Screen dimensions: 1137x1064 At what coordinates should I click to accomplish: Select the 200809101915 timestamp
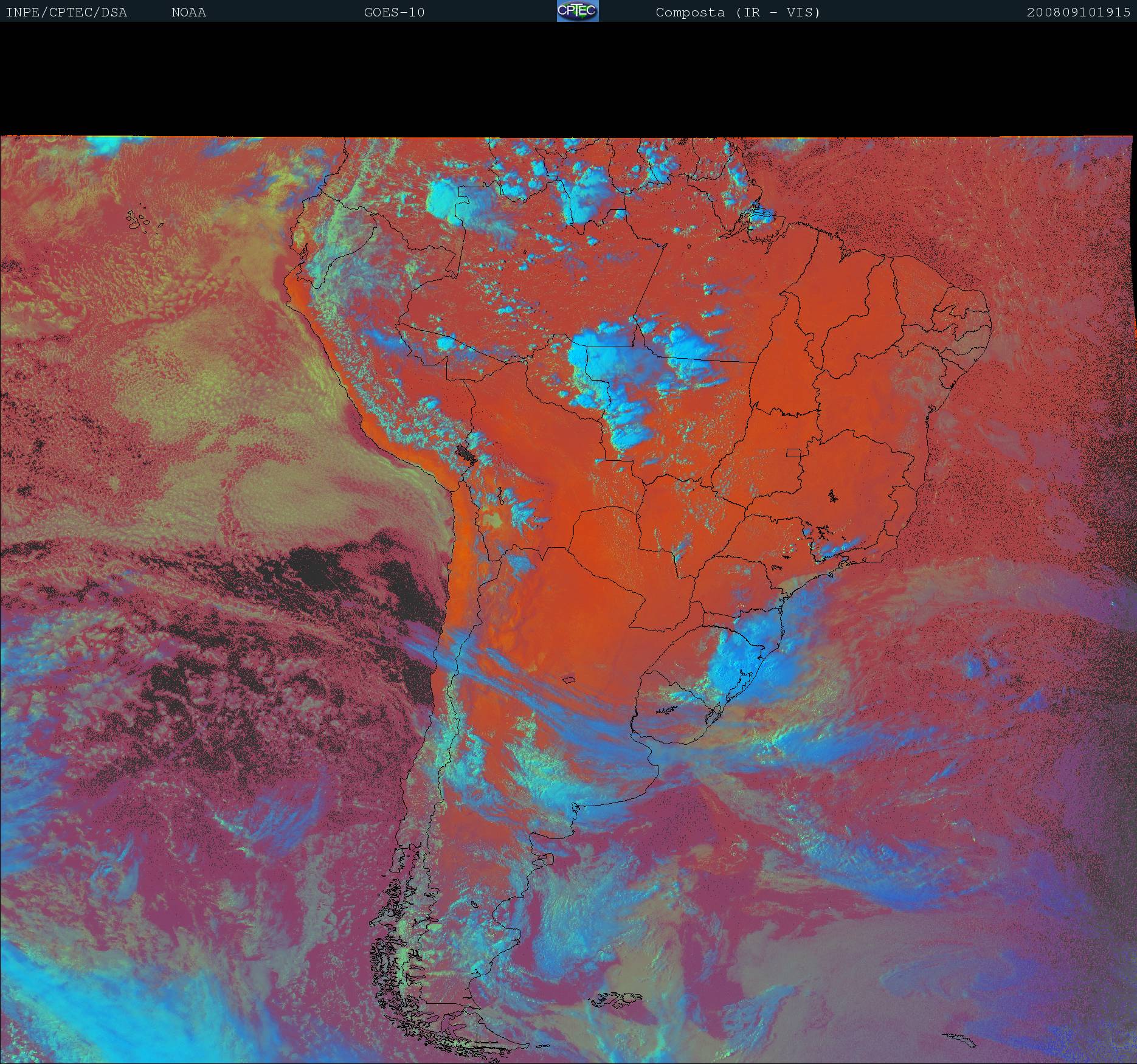tap(1078, 12)
